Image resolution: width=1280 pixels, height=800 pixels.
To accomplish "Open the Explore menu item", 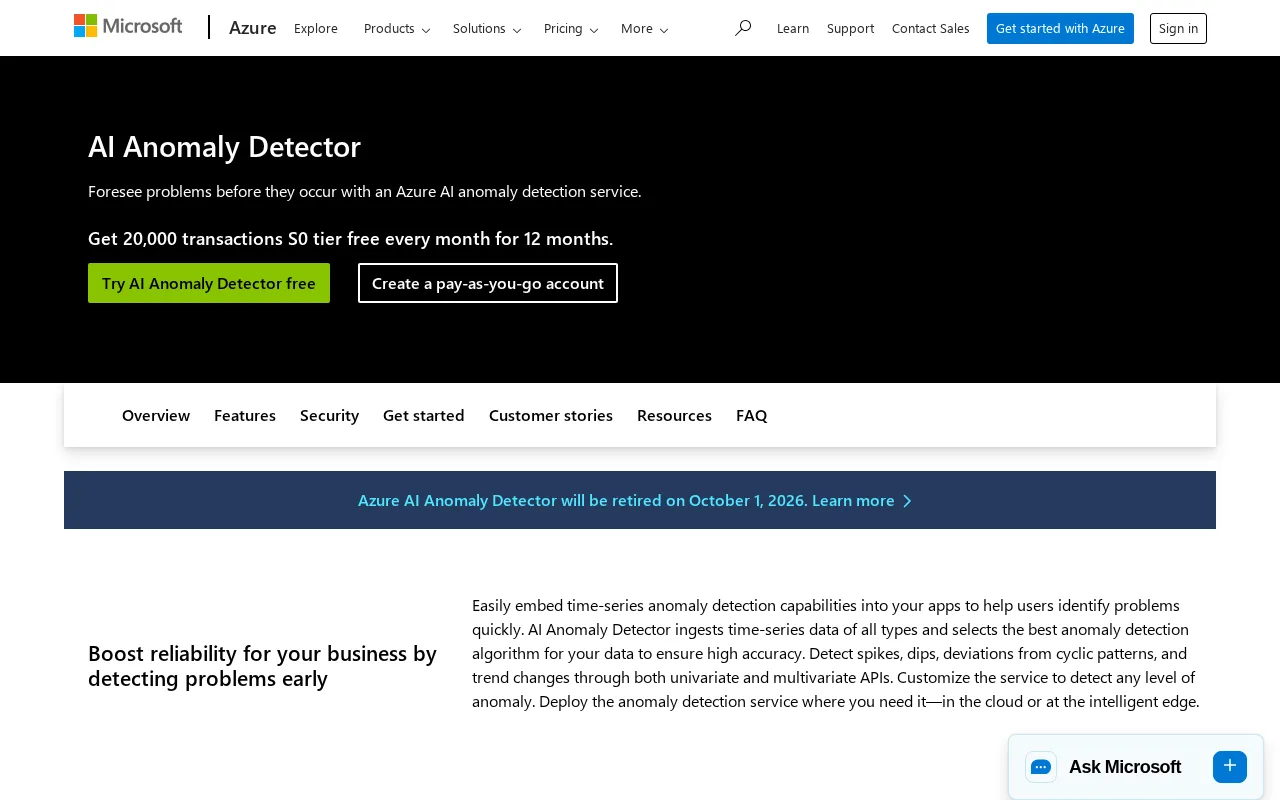I will pyautogui.click(x=316, y=28).
